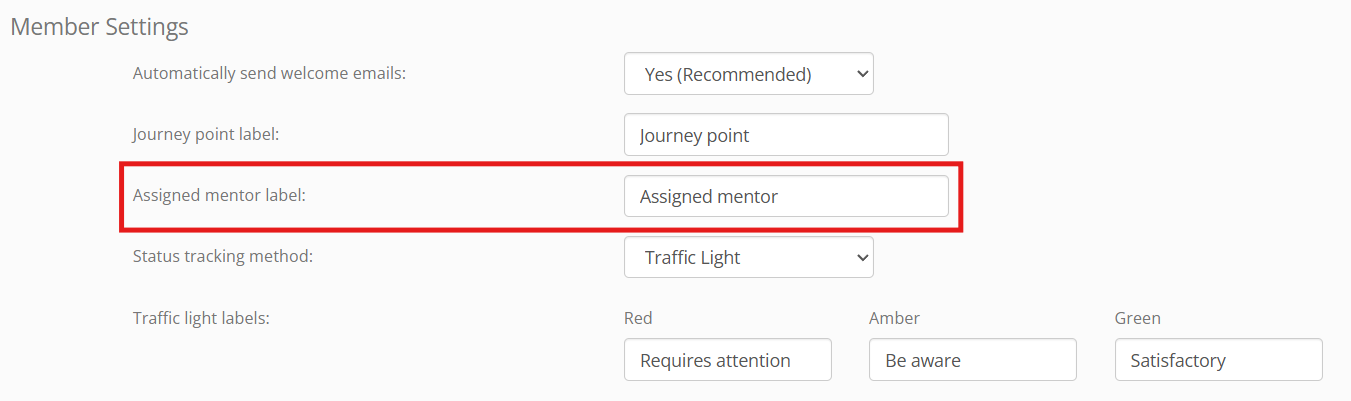Click the 'Journey point label:' text
This screenshot has width=1351, height=401.
click(x=205, y=134)
